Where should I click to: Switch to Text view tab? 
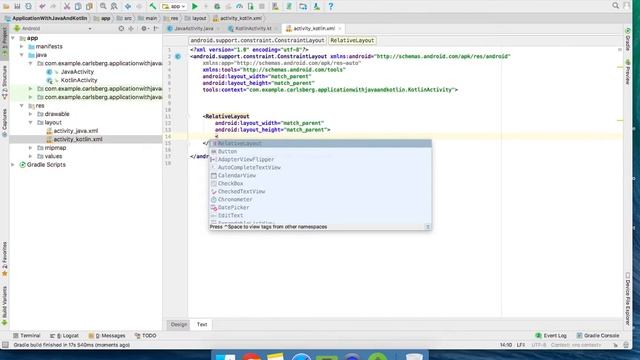[202, 324]
